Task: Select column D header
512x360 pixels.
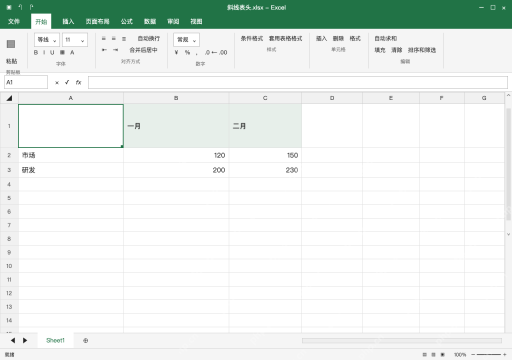Action: point(332,98)
